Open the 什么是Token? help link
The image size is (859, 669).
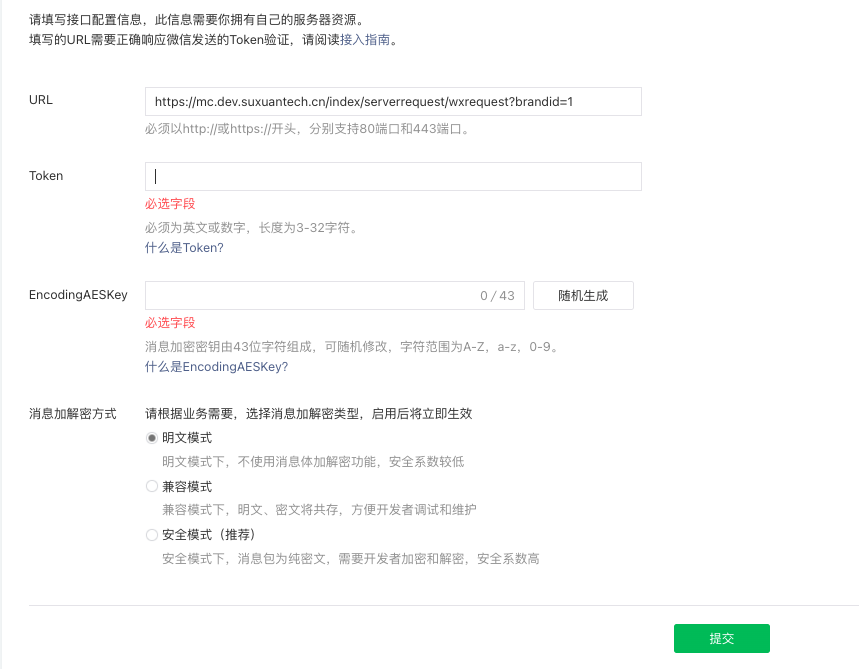pos(184,248)
